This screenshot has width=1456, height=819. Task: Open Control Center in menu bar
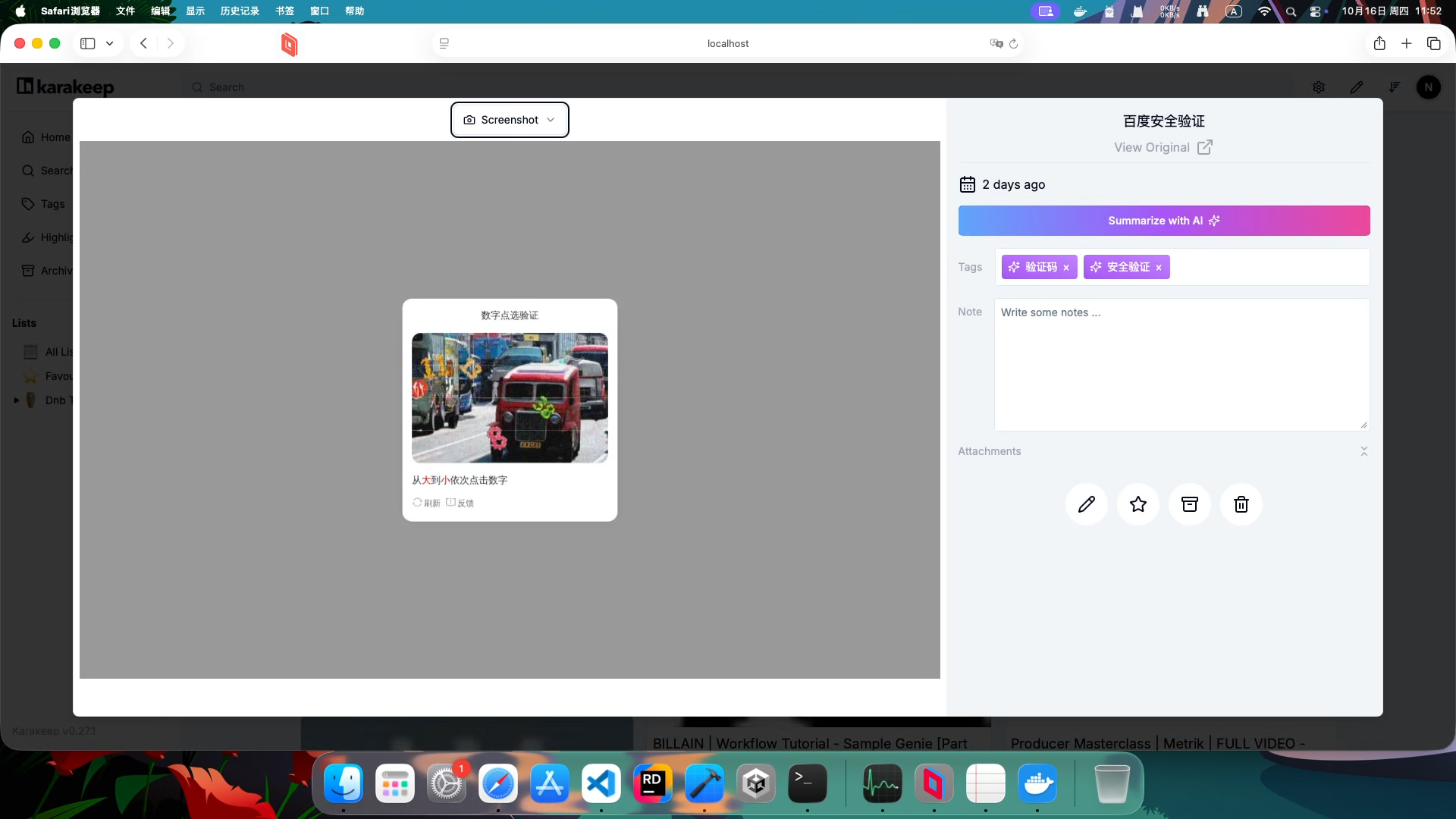click(1316, 11)
